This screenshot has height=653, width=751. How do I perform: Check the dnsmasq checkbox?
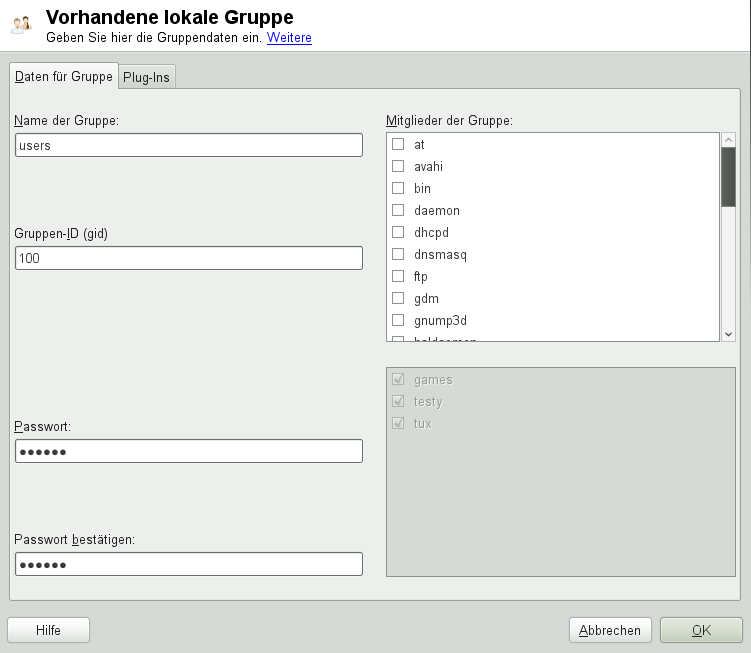[x=398, y=255]
